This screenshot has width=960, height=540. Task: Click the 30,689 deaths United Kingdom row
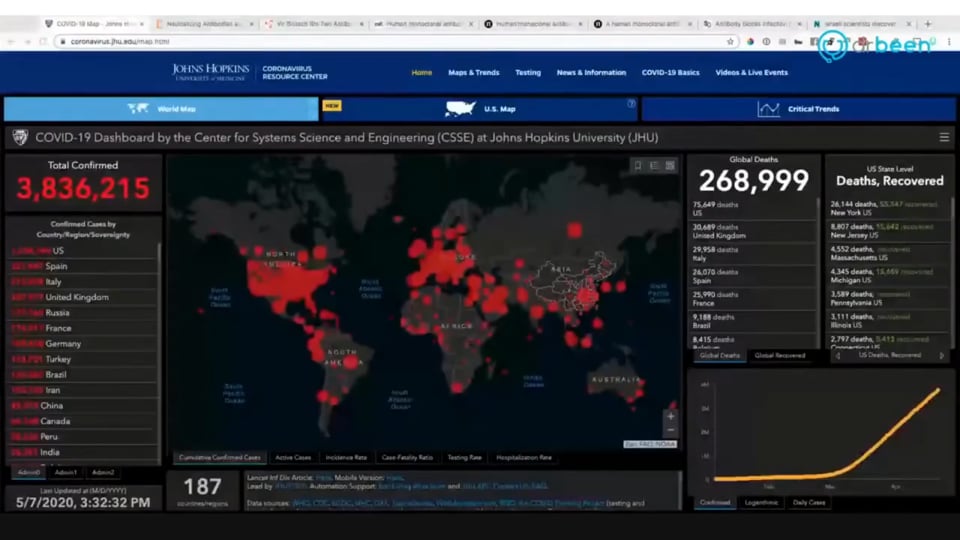tap(753, 231)
